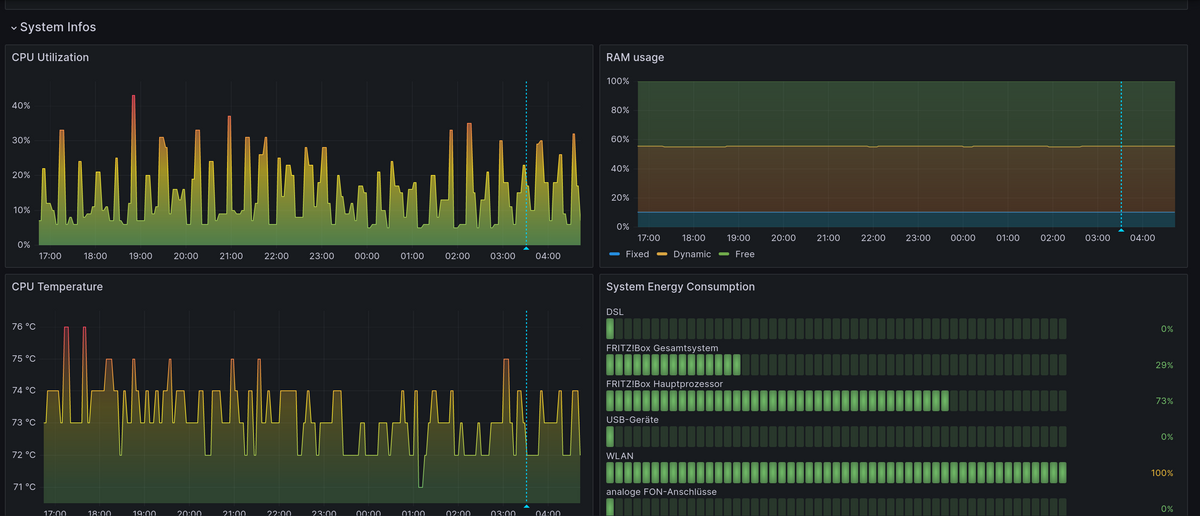Click the 40% axis label in CPU Utilization
1200x516 pixels.
click(21, 106)
